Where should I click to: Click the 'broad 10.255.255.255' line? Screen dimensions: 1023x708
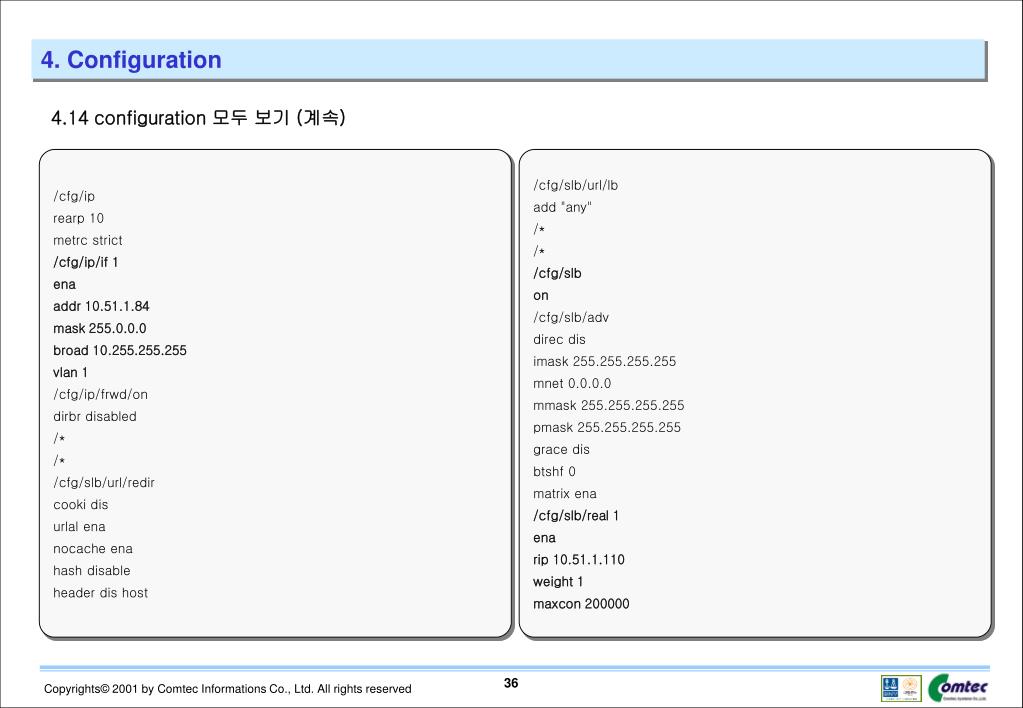tap(120, 350)
